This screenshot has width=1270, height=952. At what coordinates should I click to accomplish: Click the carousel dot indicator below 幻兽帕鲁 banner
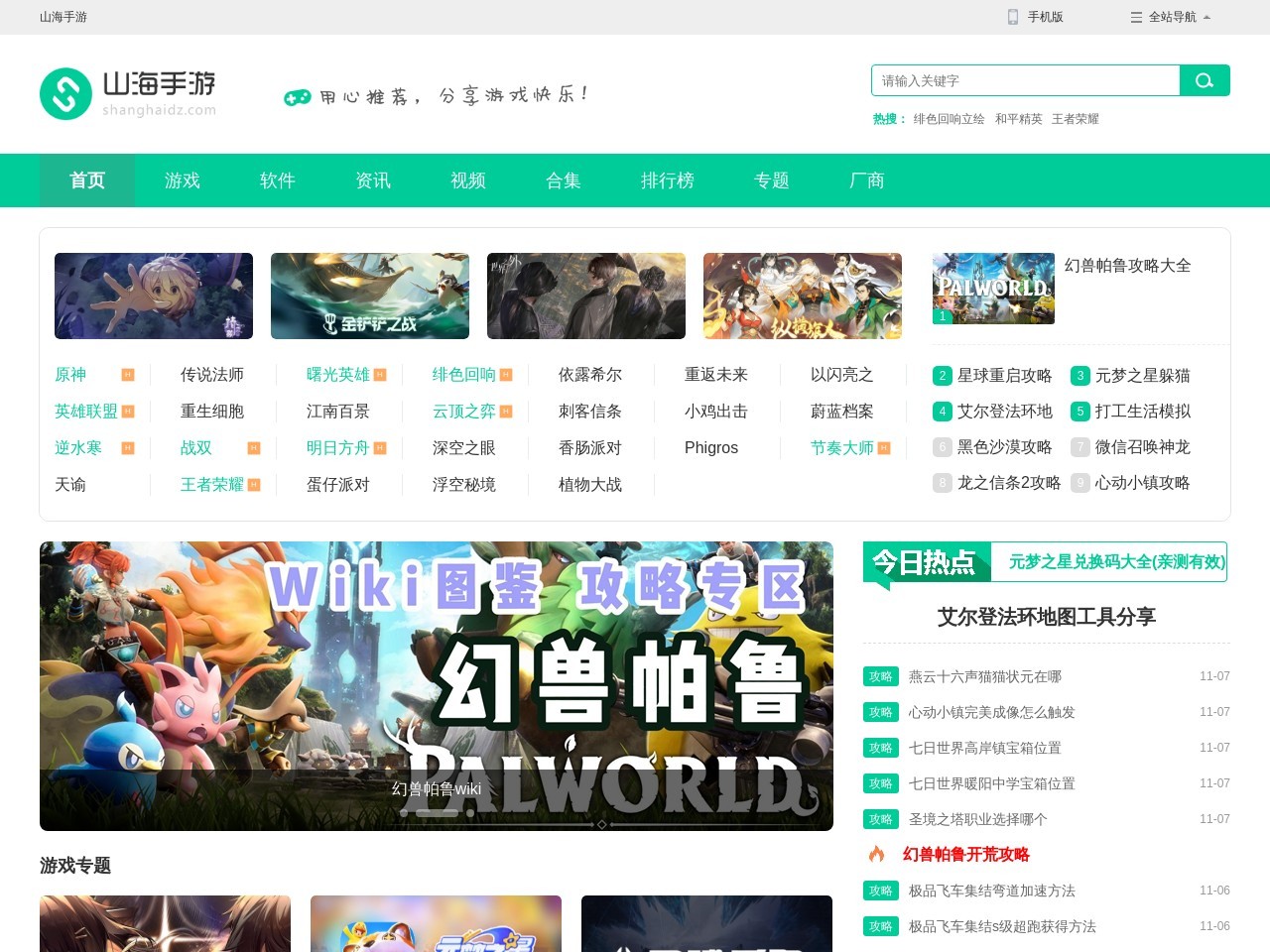point(603,823)
